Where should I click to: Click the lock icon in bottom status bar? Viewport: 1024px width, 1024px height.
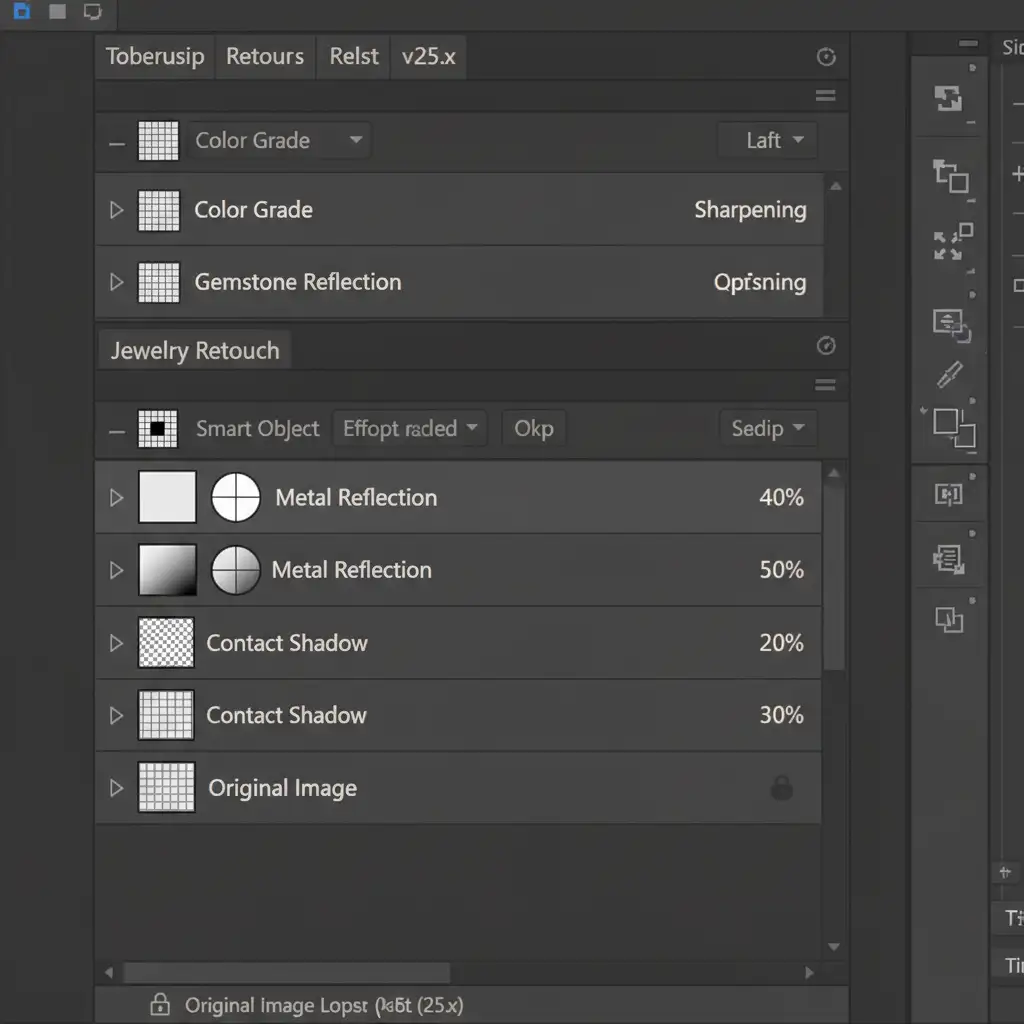pyautogui.click(x=158, y=1004)
